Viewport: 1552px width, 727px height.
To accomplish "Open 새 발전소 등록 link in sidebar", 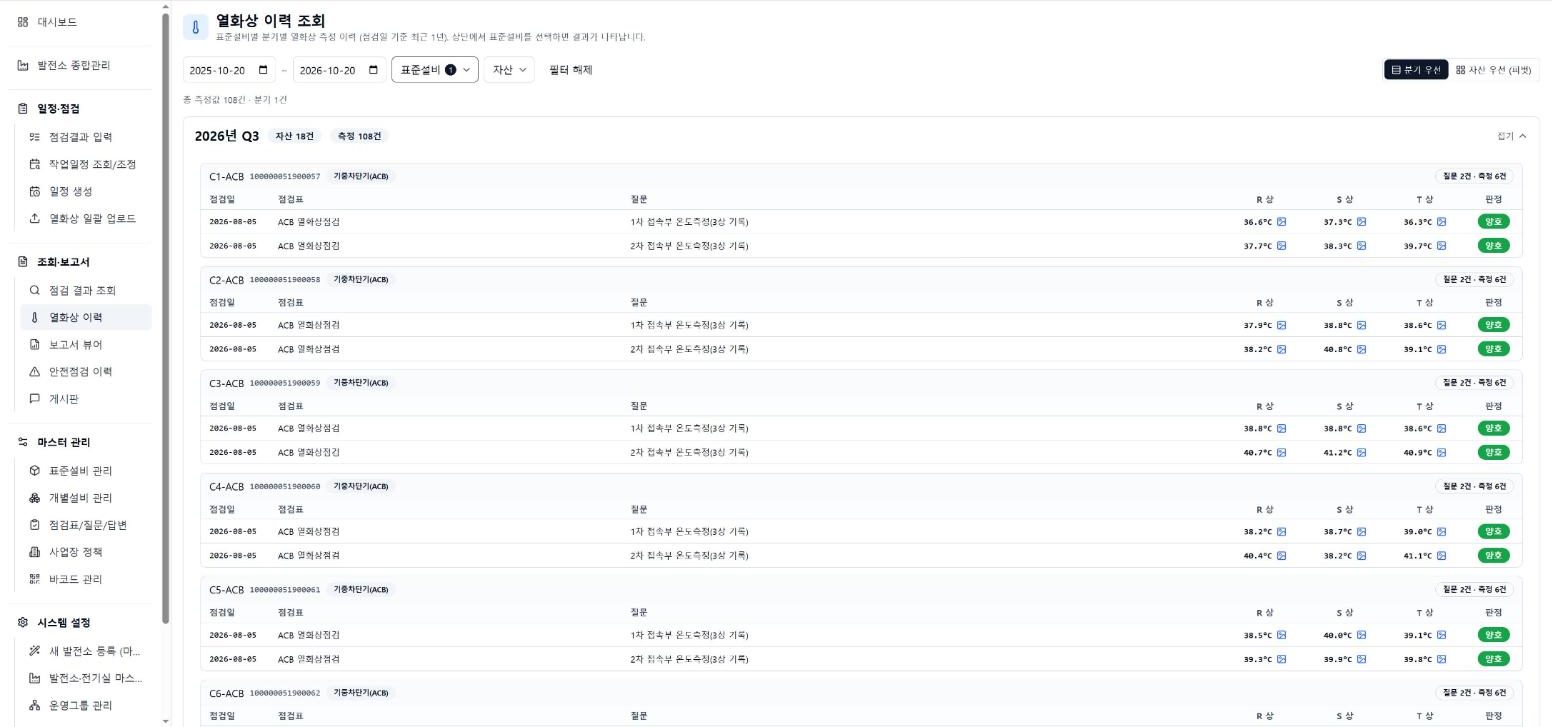I will coord(86,651).
